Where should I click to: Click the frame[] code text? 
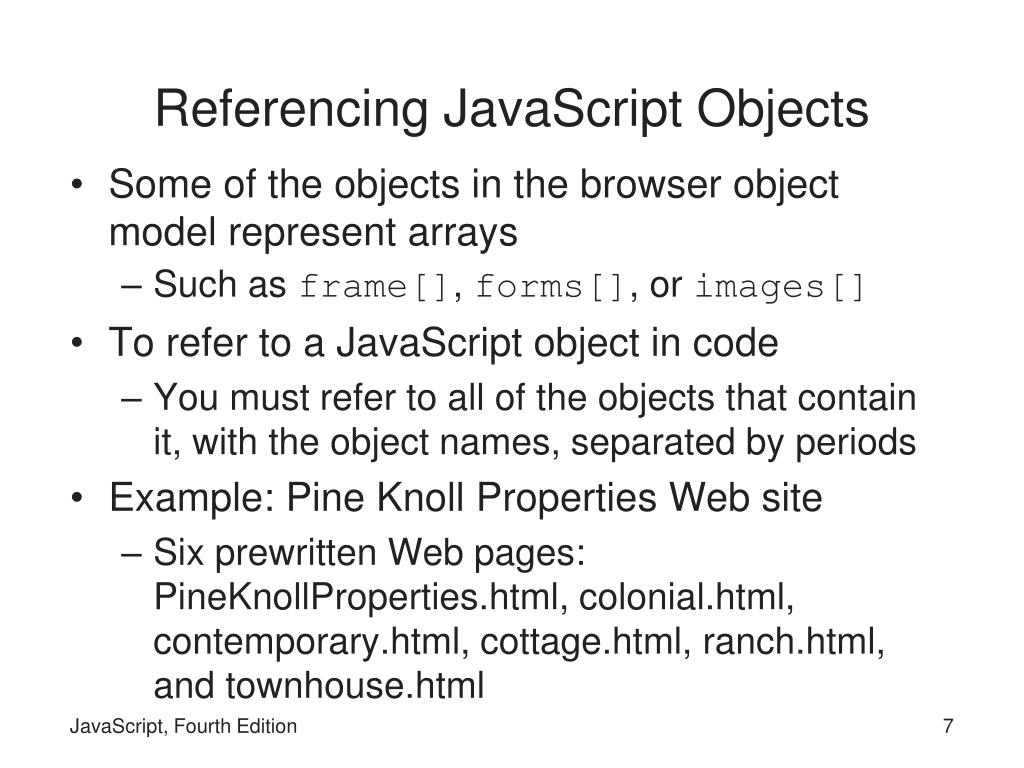(374, 287)
